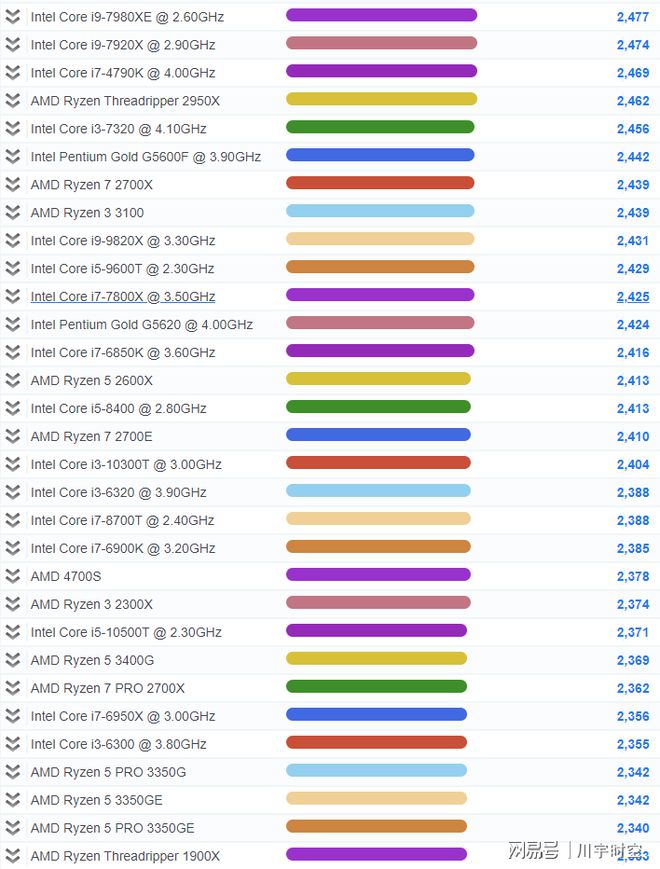Click the 2,425 score for i7-7800X
This screenshot has height=869, width=660.
(632, 297)
